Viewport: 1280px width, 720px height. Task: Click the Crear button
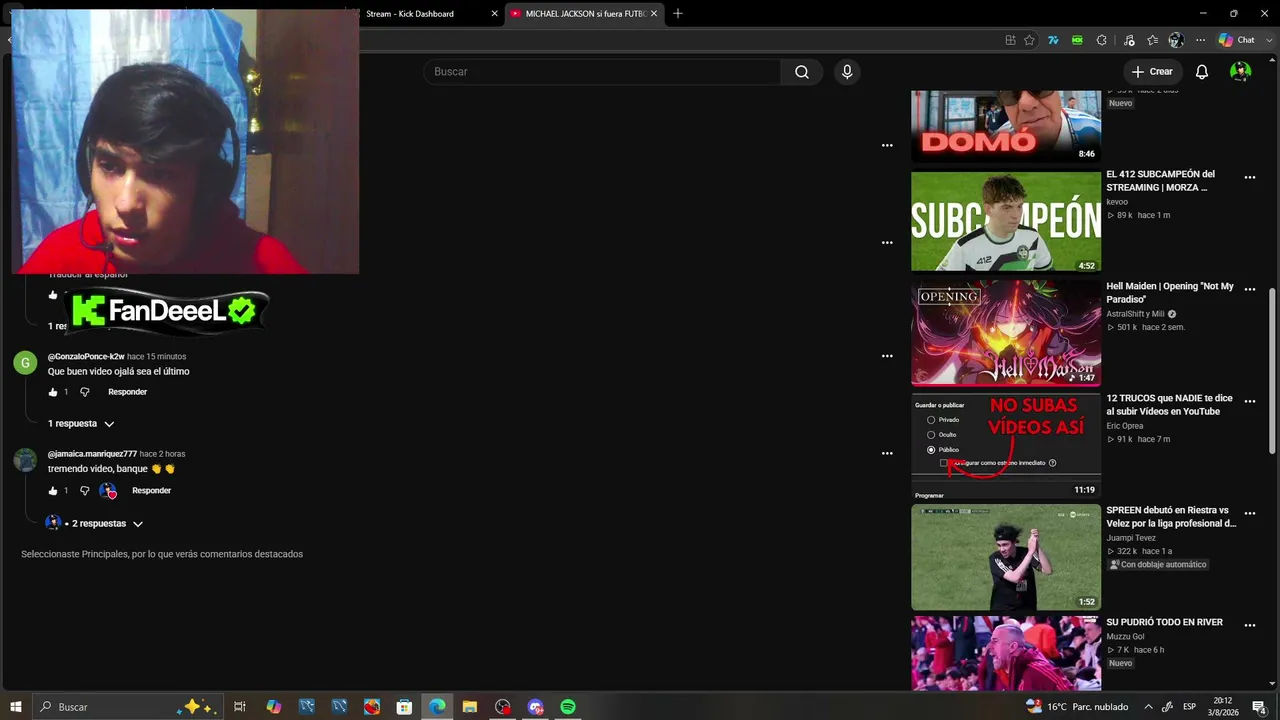point(1152,72)
